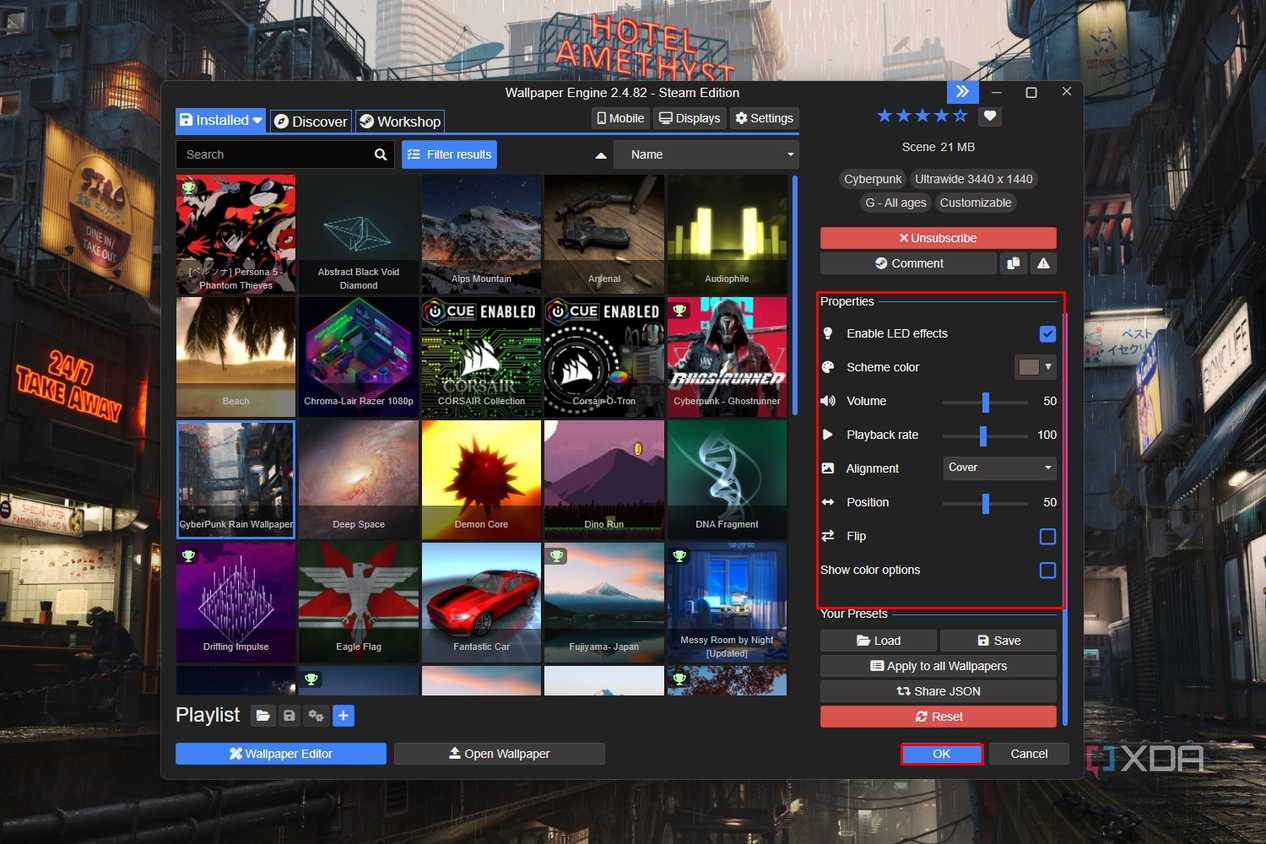
Task: Click the Share JSON button
Action: pos(938,691)
